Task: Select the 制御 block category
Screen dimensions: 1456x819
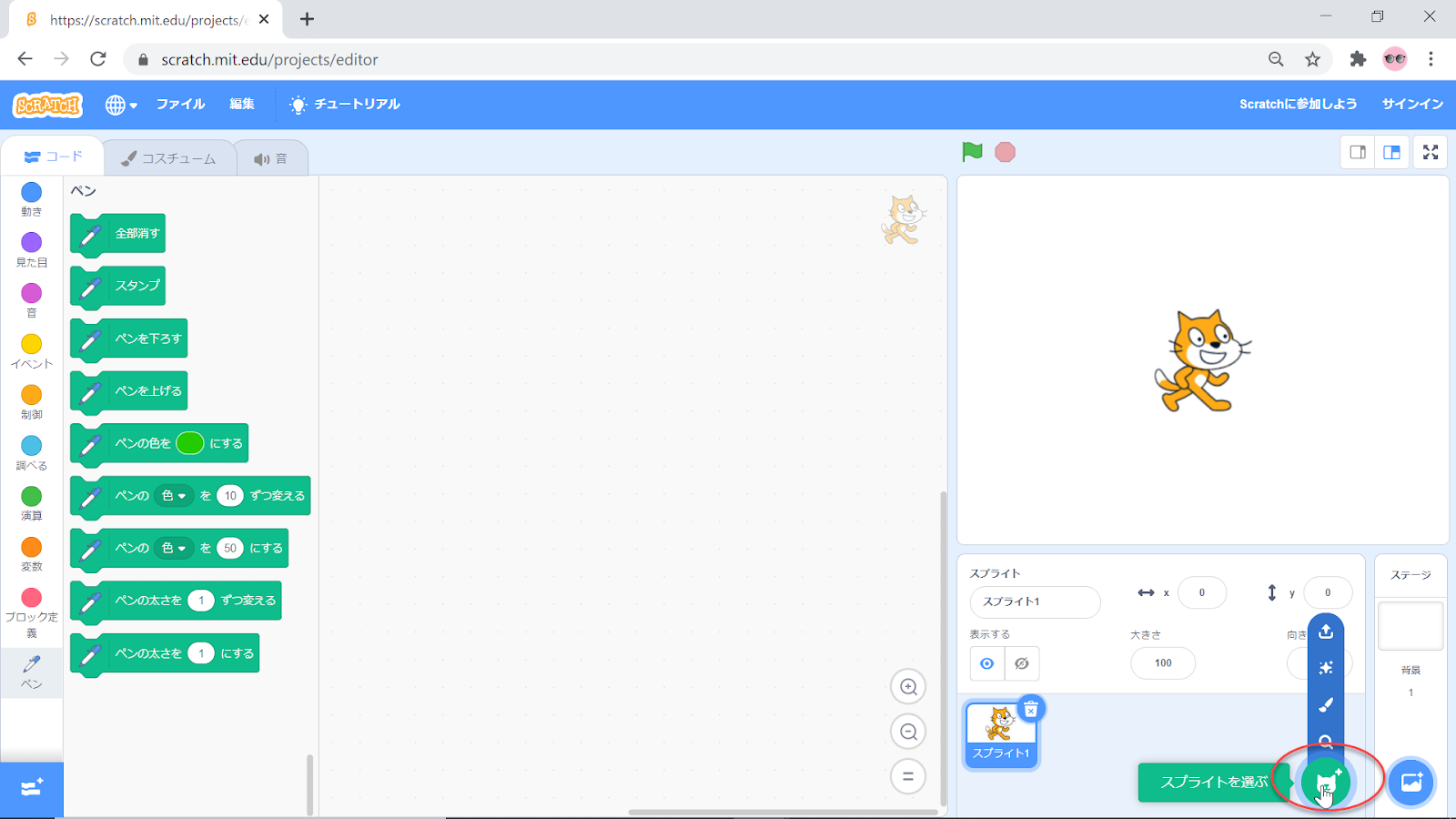Action: coord(32,402)
